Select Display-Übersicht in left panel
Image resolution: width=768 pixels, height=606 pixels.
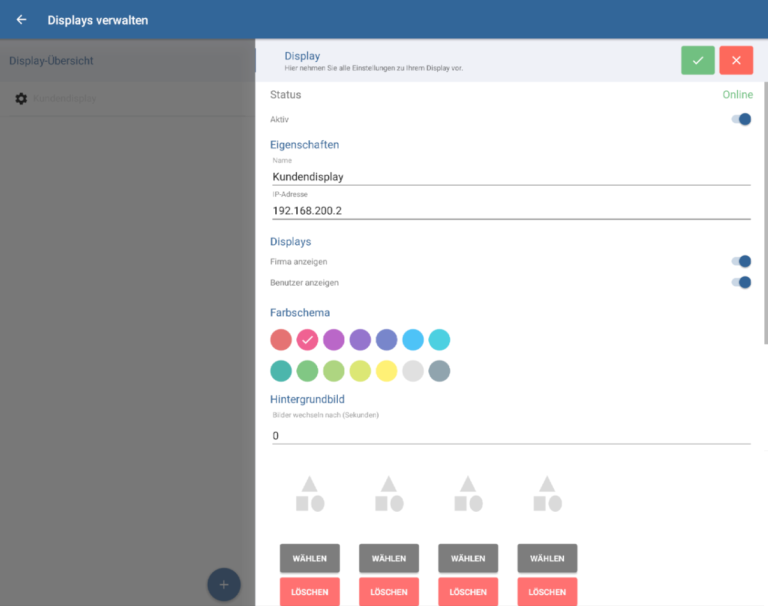[52, 61]
